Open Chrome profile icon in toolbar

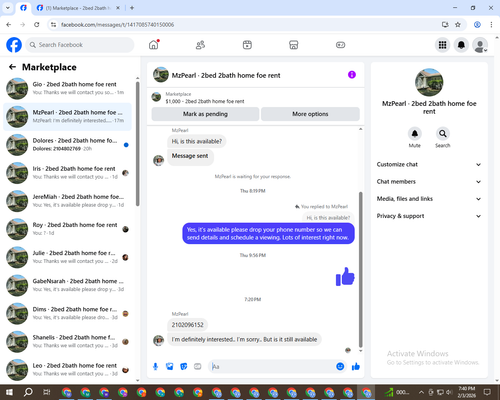477,25
